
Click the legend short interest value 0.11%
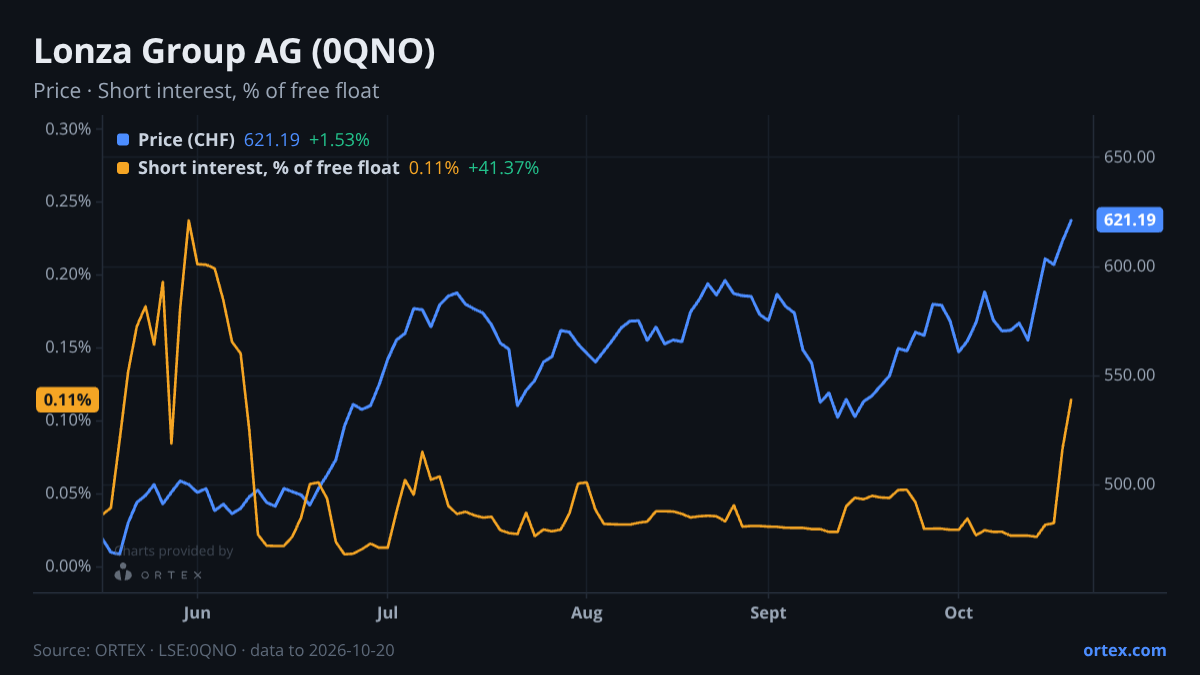tap(434, 168)
